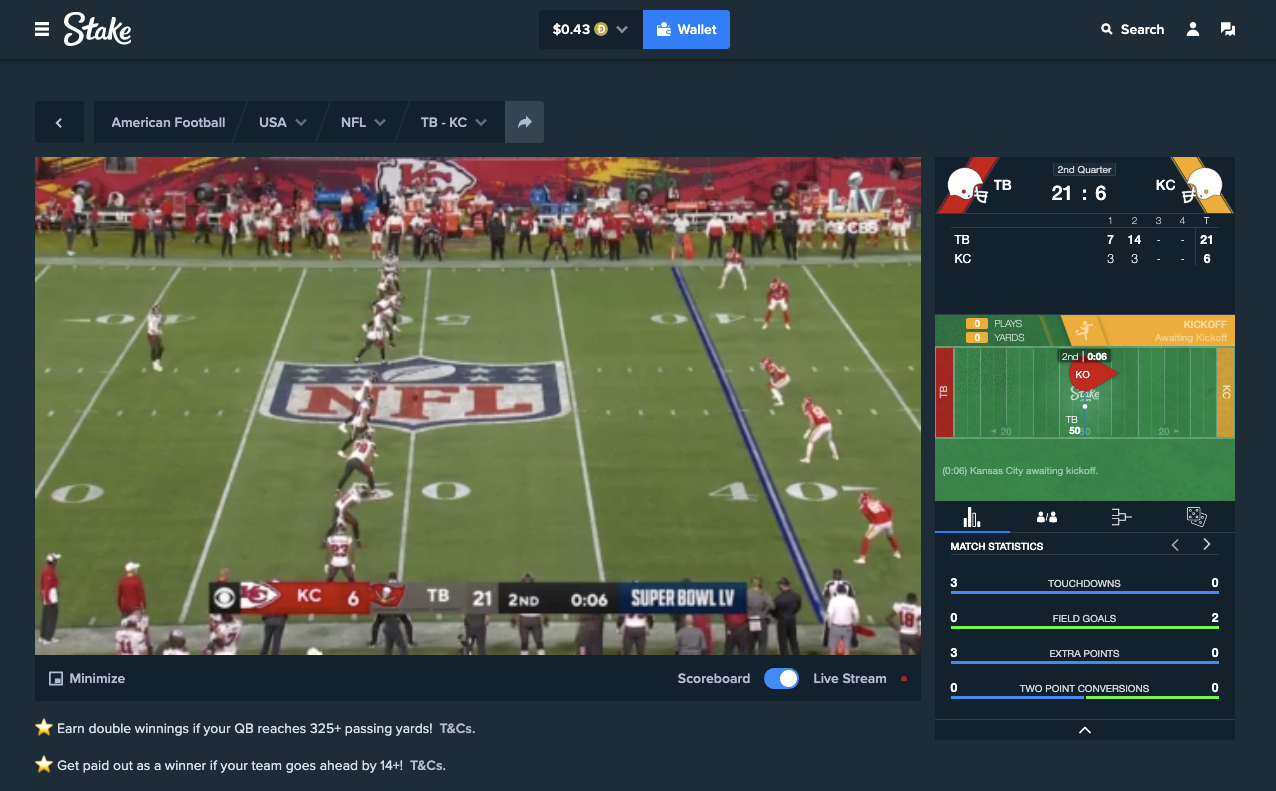Viewport: 1276px width, 791px height.
Task: Click the red KO possession marker
Action: pos(1091,374)
